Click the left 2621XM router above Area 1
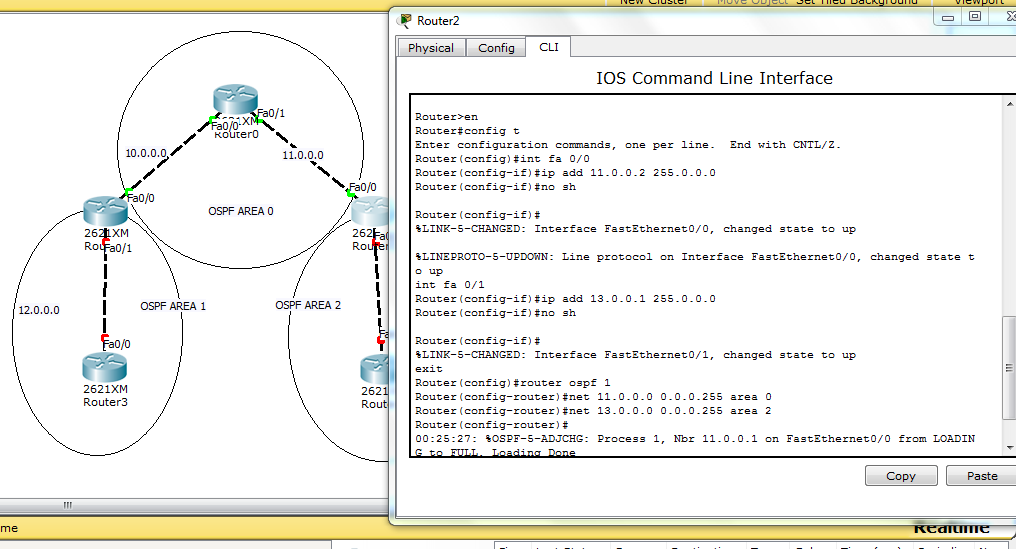The image size is (1016, 549). [x=106, y=211]
